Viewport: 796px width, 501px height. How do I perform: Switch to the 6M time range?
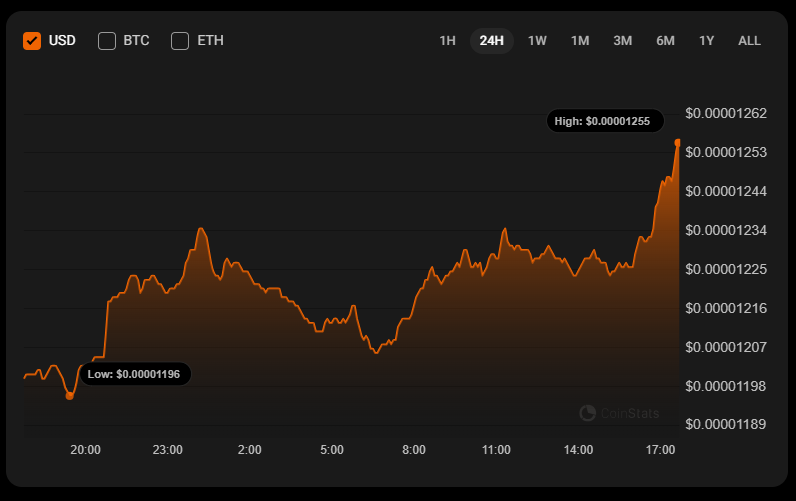tap(665, 41)
